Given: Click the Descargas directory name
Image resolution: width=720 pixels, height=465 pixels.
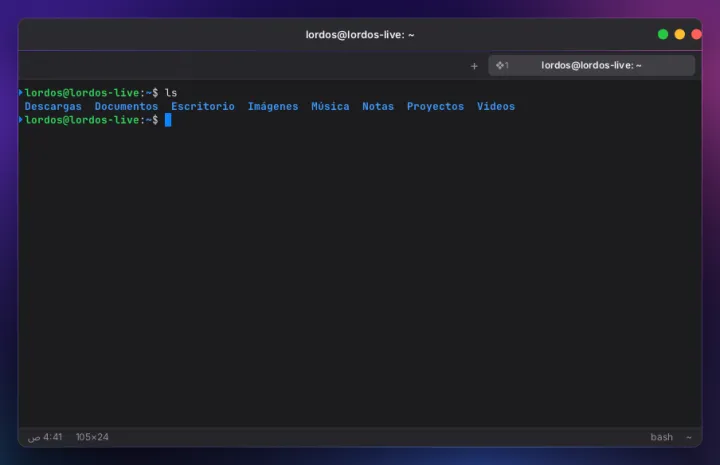Looking at the screenshot, I should (53, 106).
